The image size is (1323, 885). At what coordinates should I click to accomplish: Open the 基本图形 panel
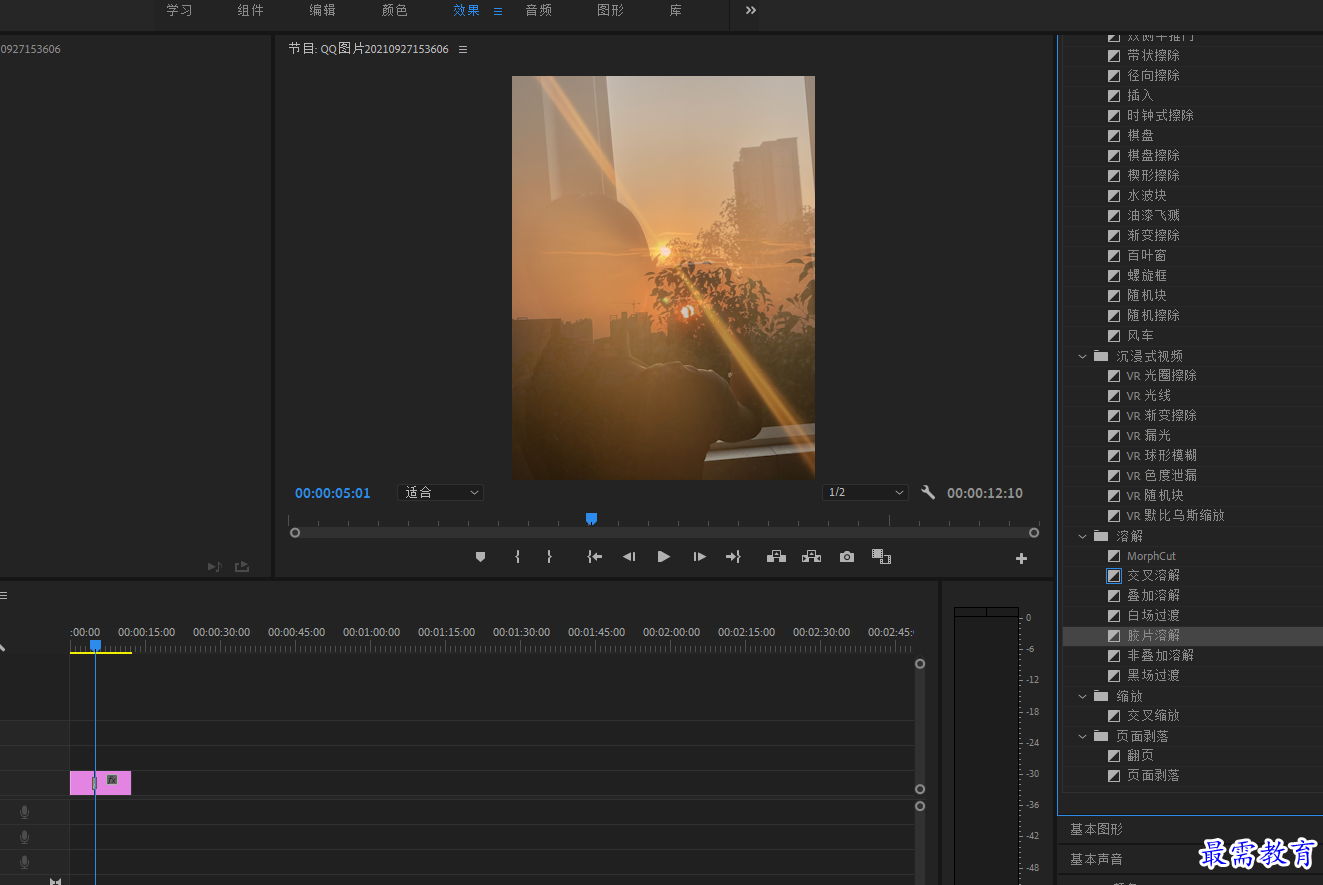pos(1097,829)
